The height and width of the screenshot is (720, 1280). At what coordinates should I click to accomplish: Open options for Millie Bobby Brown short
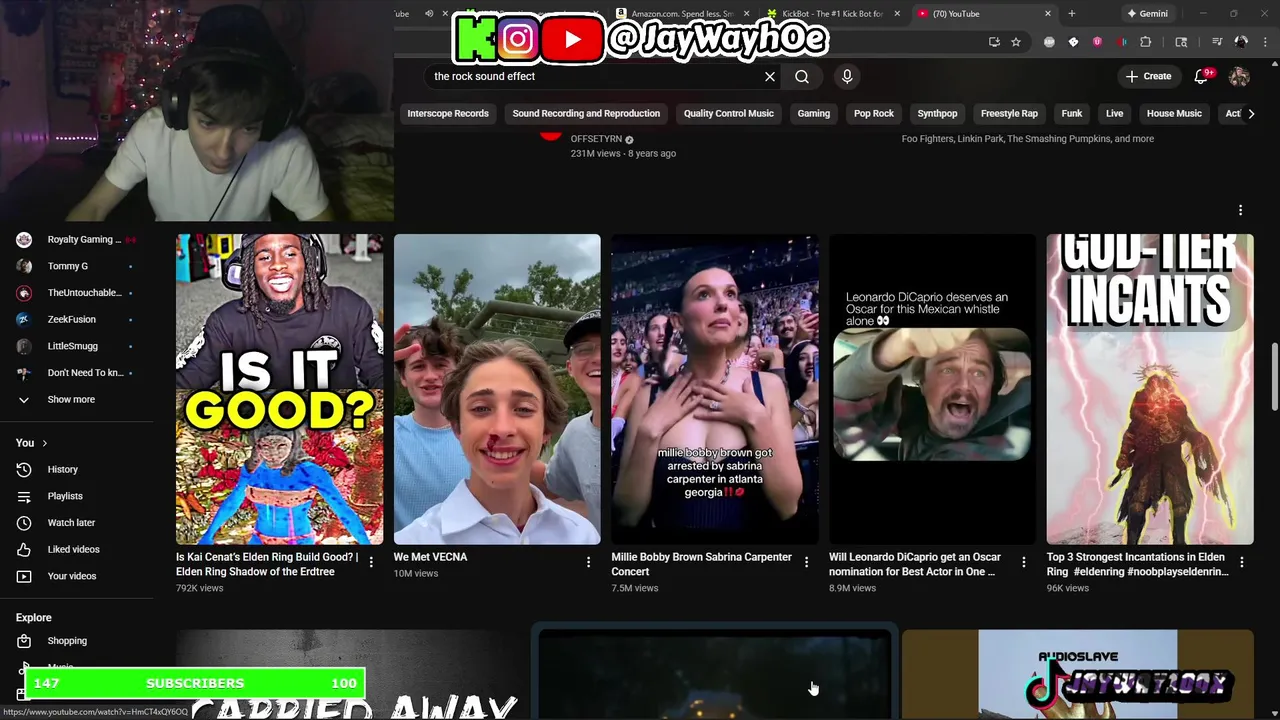[x=806, y=562]
